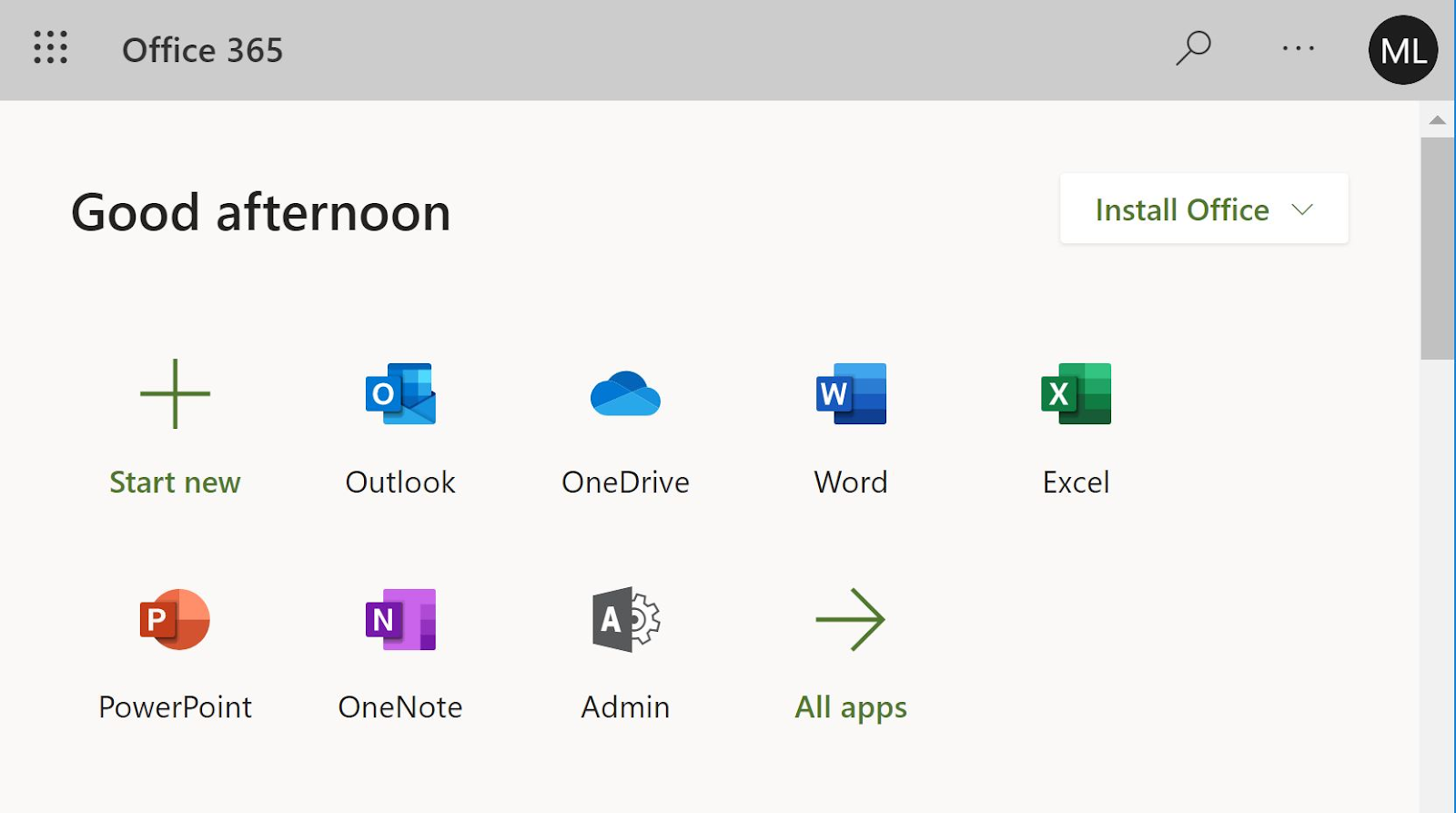Click the green plus Start new icon
Image resolution: width=1456 pixels, height=813 pixels.
point(175,394)
